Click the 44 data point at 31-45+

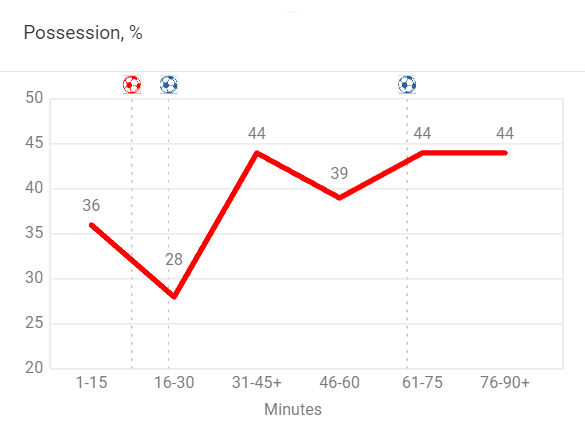click(257, 153)
